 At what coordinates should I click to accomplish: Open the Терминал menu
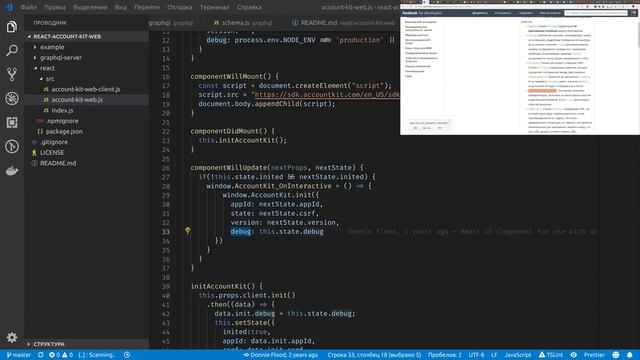pos(215,7)
